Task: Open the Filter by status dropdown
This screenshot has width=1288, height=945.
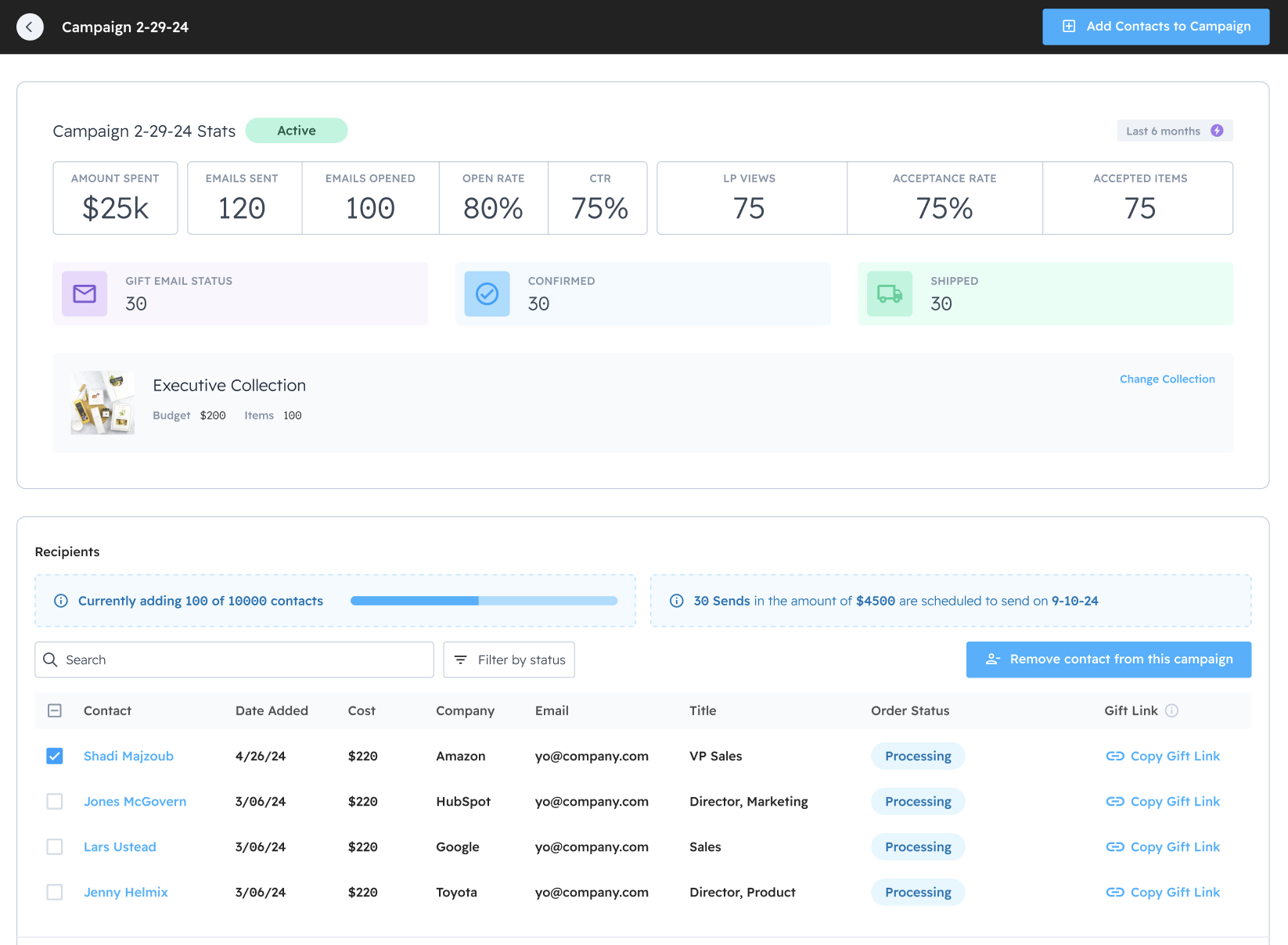Action: pyautogui.click(x=509, y=659)
